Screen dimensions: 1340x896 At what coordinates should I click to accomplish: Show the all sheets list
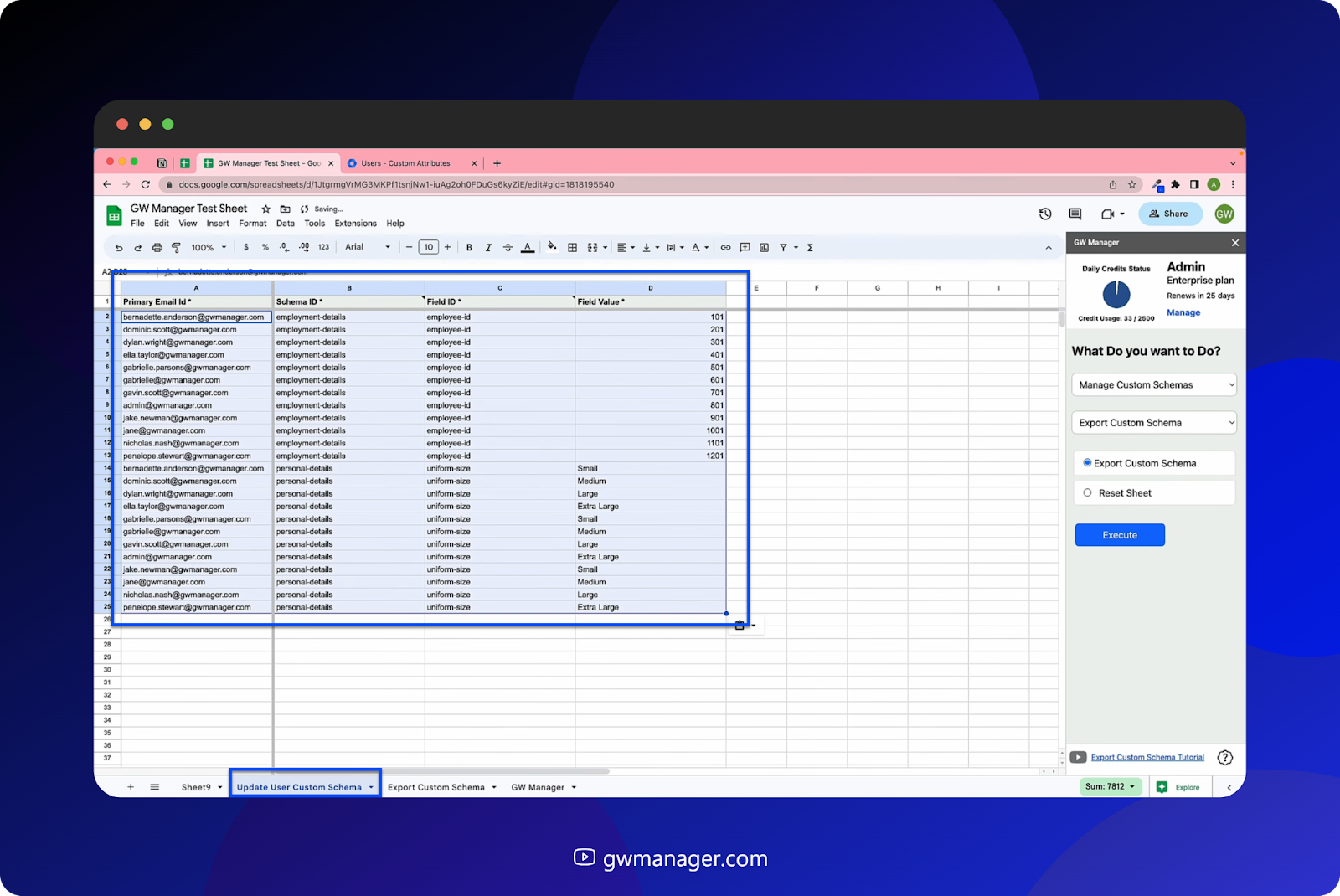point(155,788)
